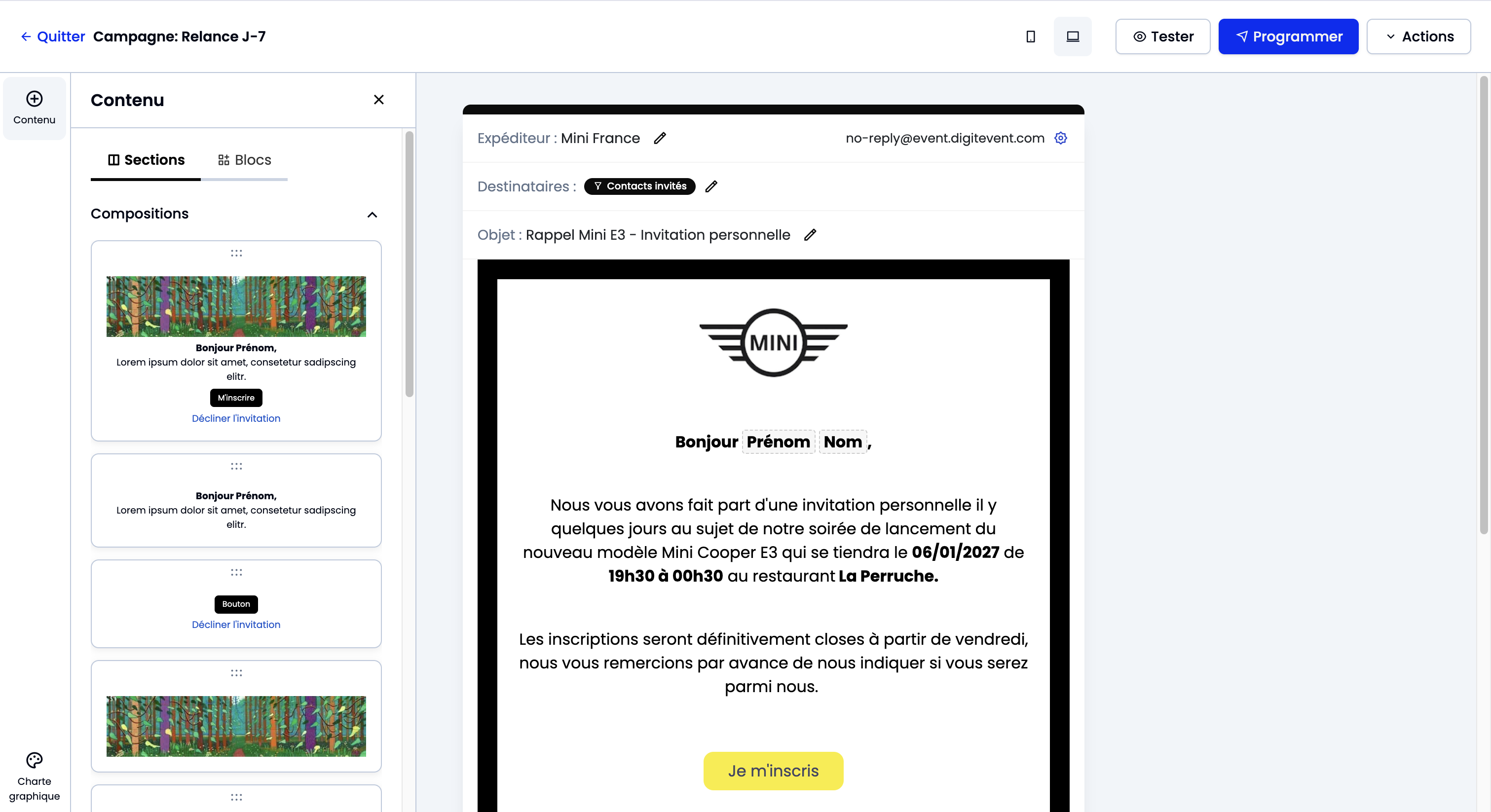Select the Contacts invités filter tag

[x=639, y=186]
